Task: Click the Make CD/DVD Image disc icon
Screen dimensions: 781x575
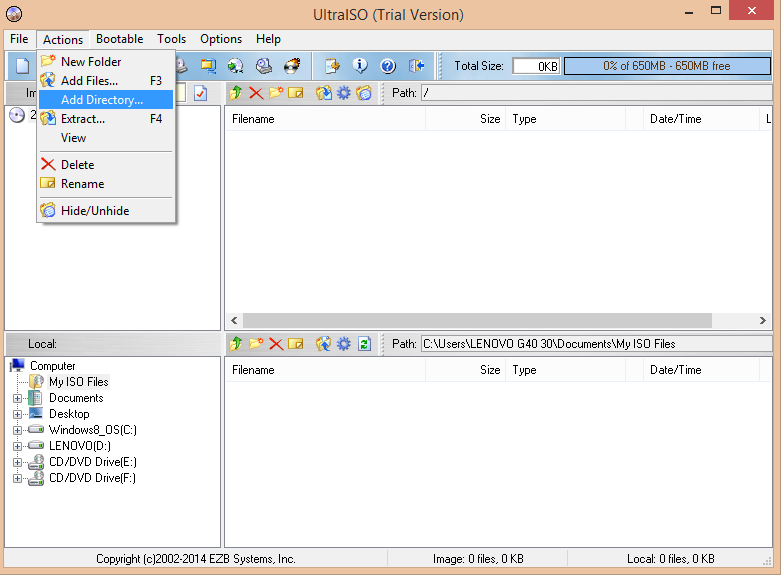Action: click(236, 66)
